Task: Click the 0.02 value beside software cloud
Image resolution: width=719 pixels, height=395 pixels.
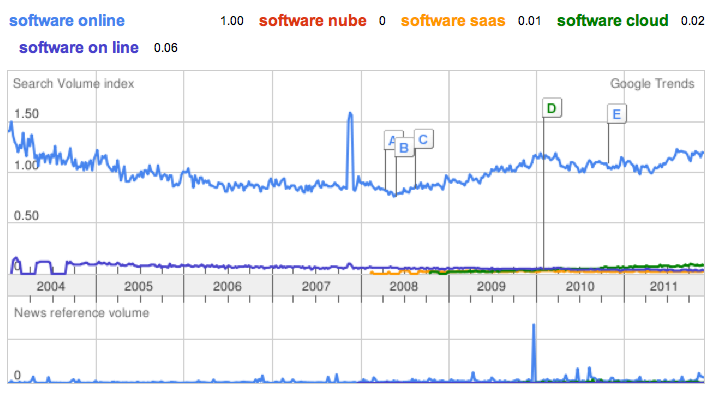Action: 692,21
